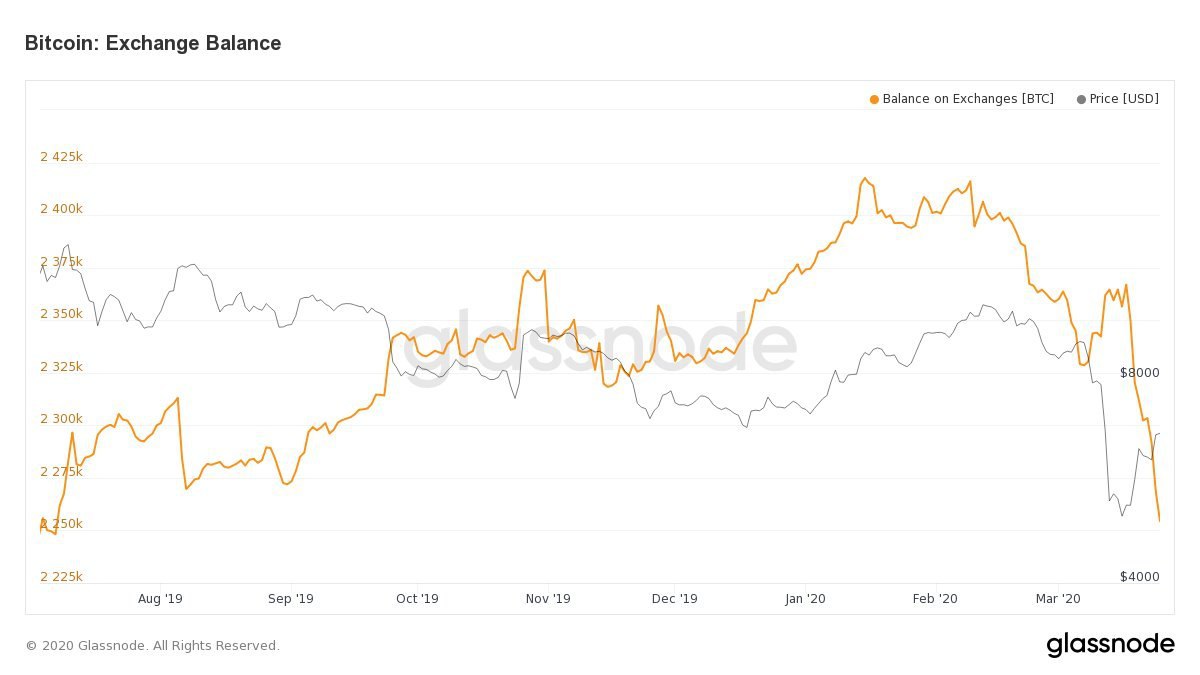Click the 2 225k y-axis label
The height and width of the screenshot is (675, 1200).
tap(61, 577)
